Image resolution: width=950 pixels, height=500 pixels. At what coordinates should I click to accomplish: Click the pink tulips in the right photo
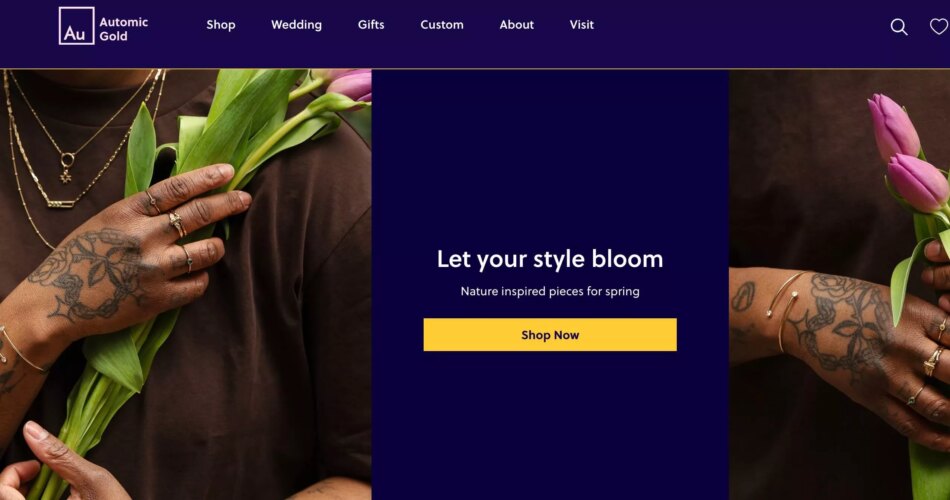click(x=908, y=155)
